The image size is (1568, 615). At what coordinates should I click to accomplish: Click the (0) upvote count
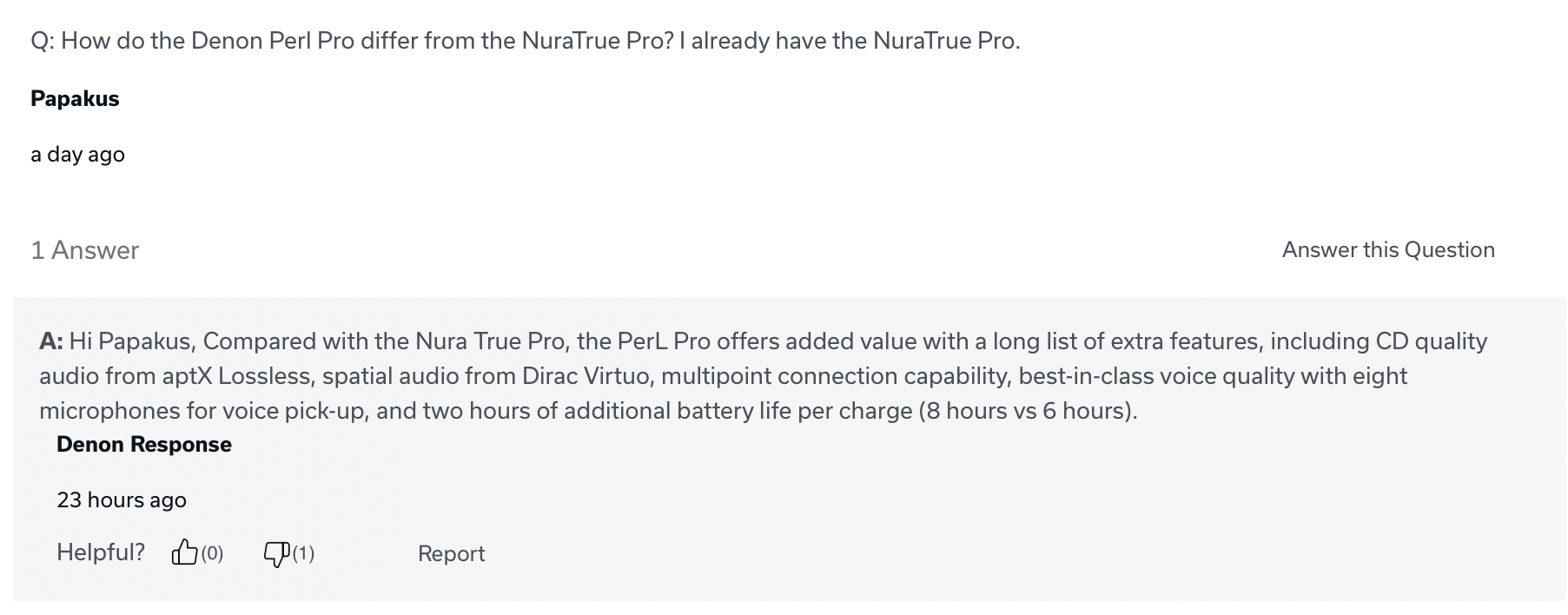(212, 553)
